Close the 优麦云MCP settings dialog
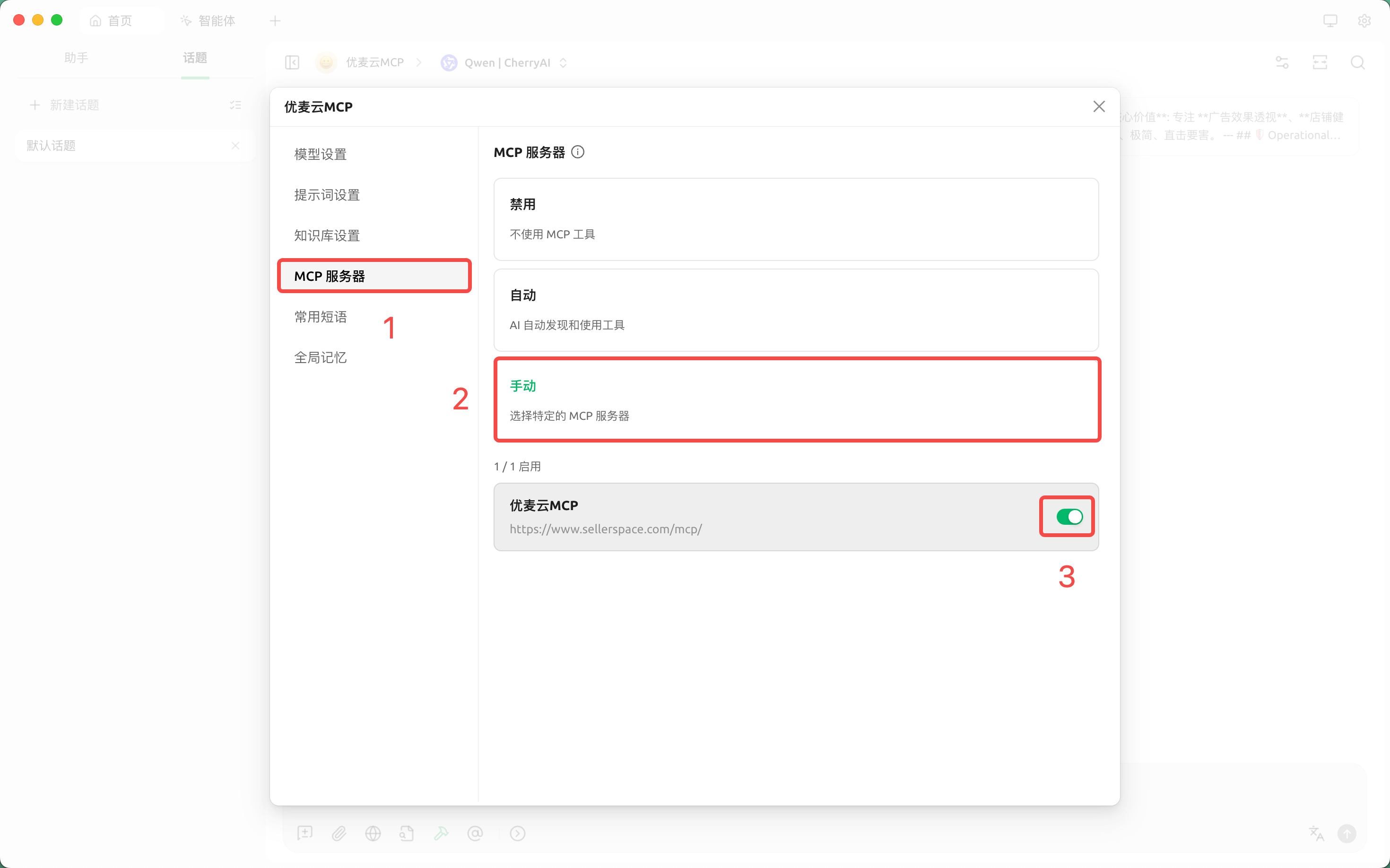The image size is (1390, 868). 1098,107
